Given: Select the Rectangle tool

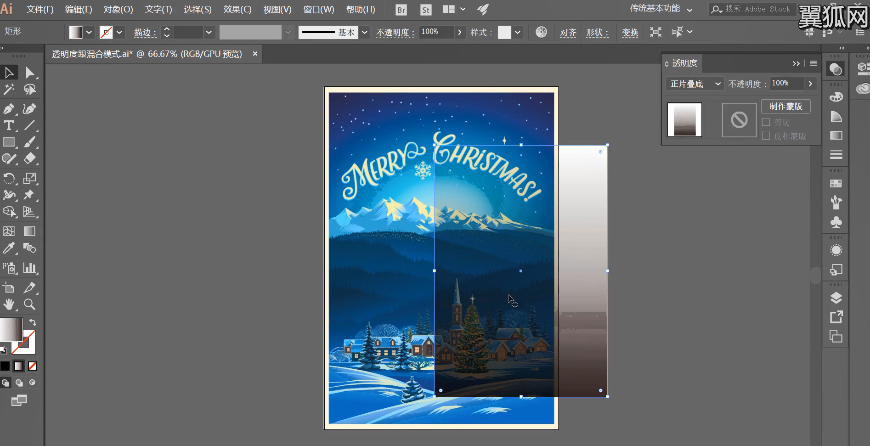Looking at the screenshot, I should click(x=9, y=142).
